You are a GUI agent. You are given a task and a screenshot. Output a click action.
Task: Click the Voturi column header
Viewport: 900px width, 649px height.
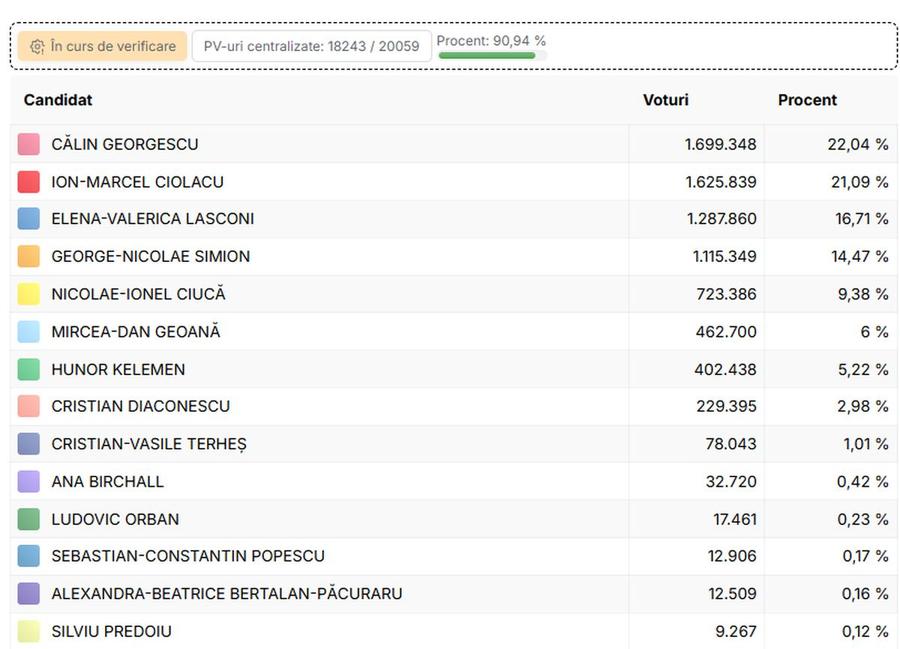pyautogui.click(x=665, y=100)
